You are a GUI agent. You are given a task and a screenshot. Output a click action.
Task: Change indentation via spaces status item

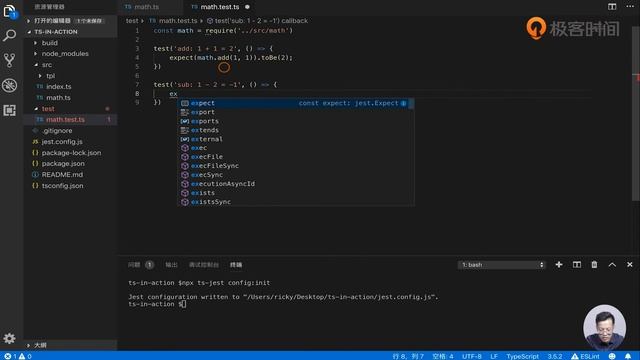point(443,356)
